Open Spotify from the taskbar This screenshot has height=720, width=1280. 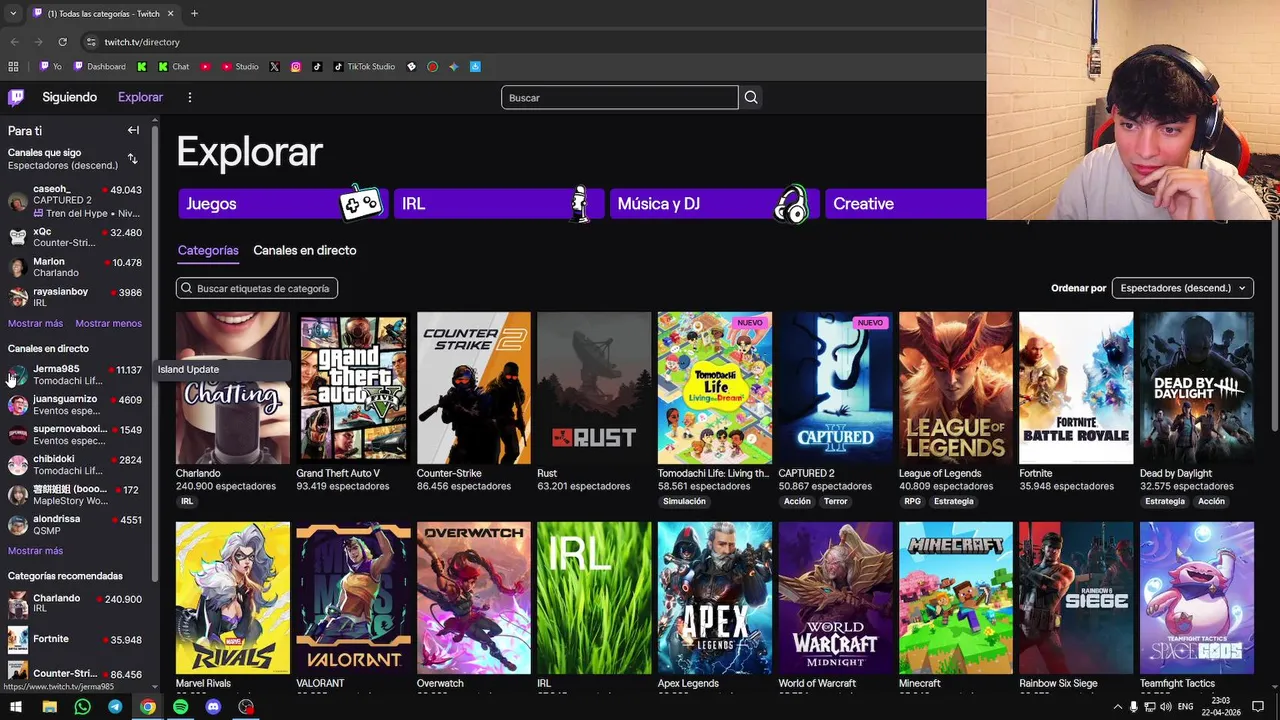coord(180,707)
